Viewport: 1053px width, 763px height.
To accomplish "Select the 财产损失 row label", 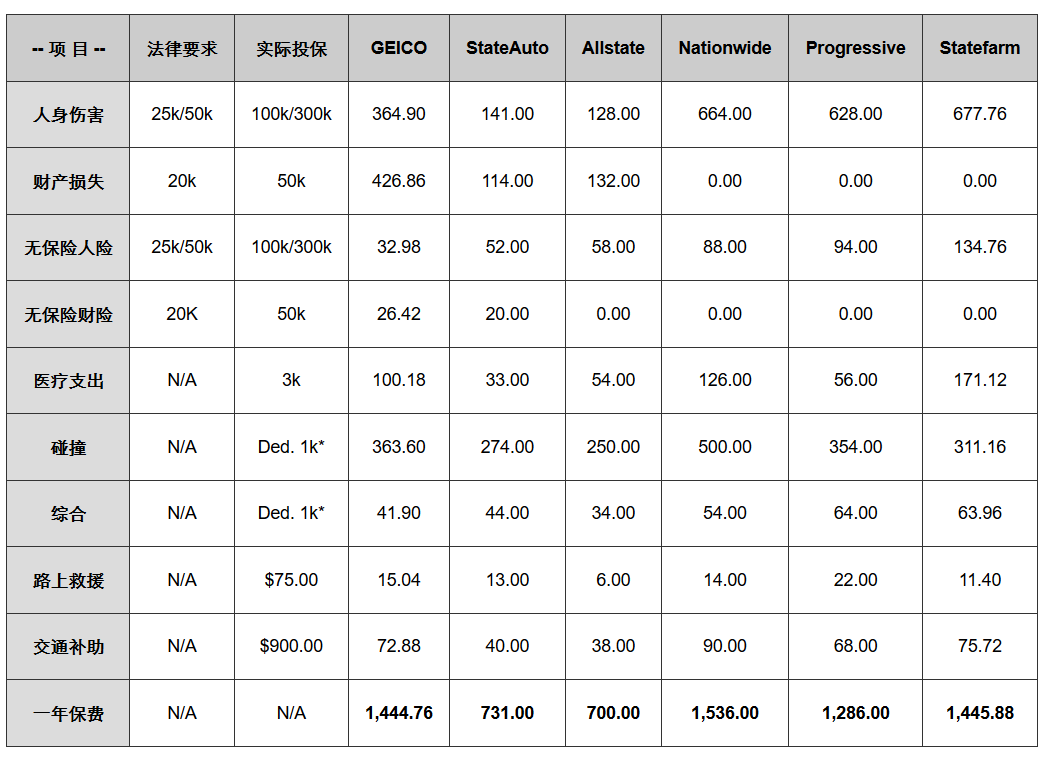I will [68, 182].
